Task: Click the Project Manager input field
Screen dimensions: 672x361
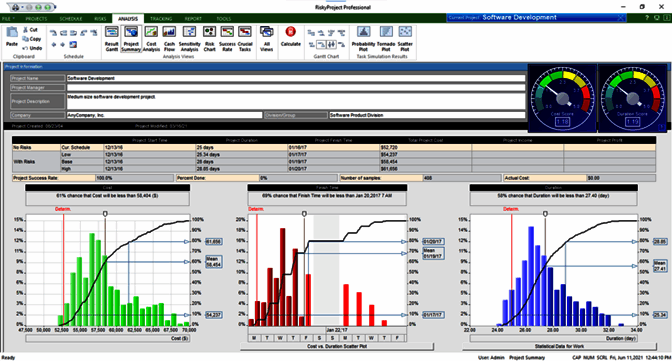Action: (296, 87)
